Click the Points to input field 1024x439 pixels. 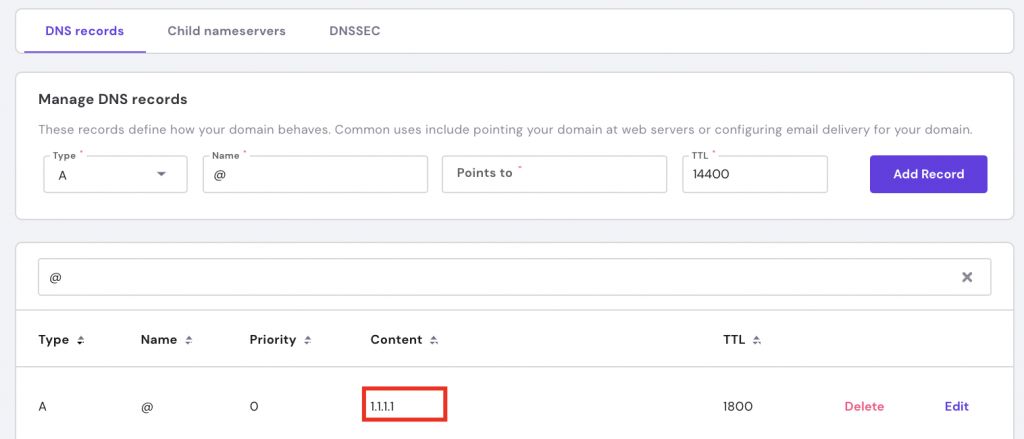click(x=554, y=174)
